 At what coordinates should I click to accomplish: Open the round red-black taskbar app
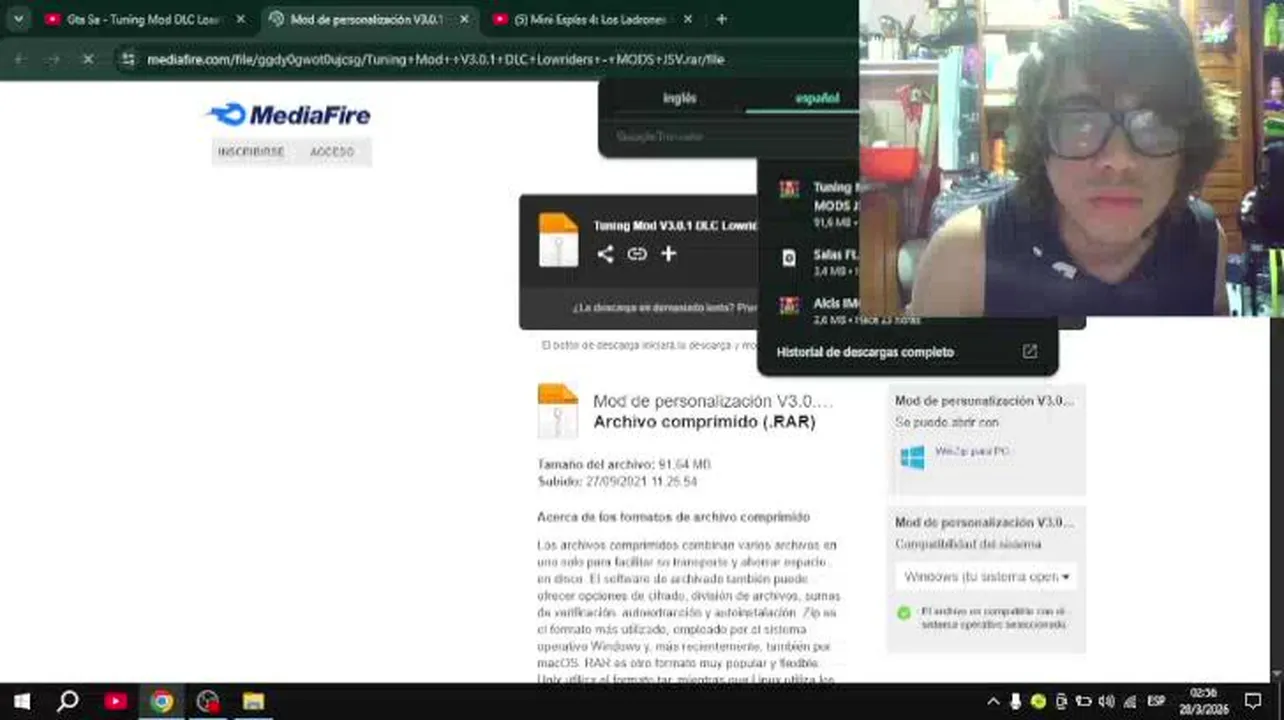pyautogui.click(x=207, y=701)
